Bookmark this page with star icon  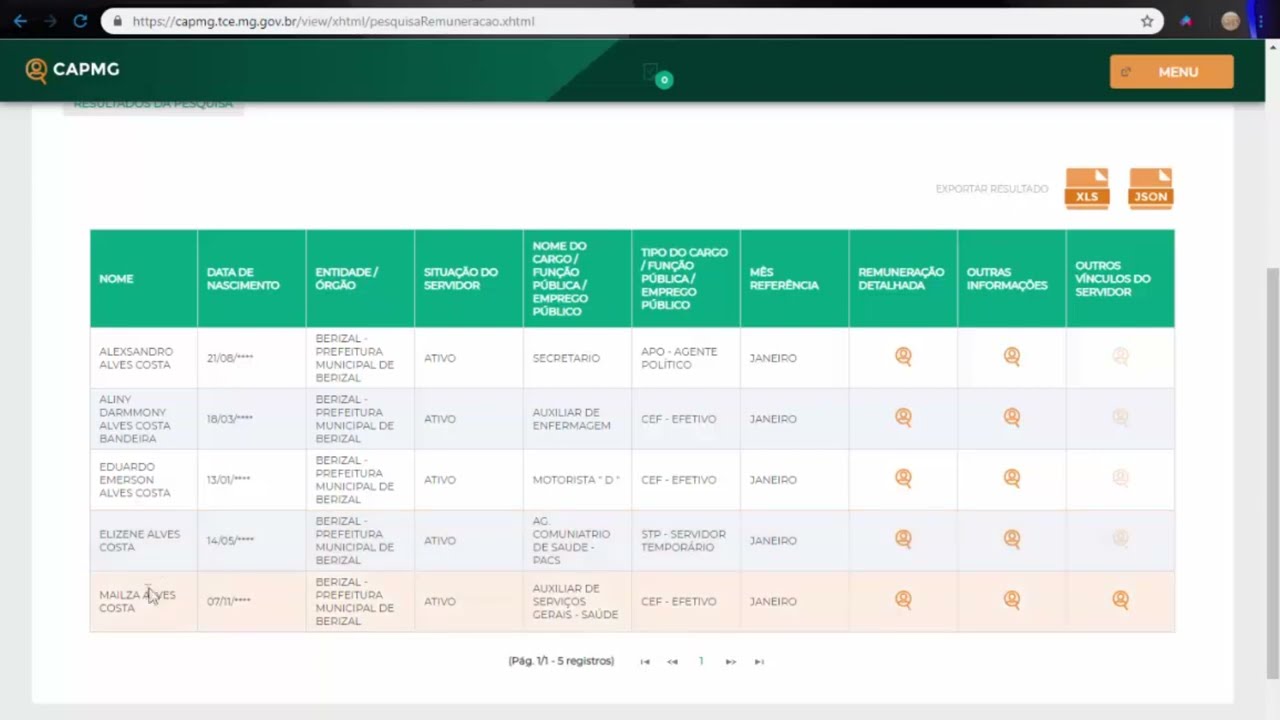click(x=1147, y=21)
